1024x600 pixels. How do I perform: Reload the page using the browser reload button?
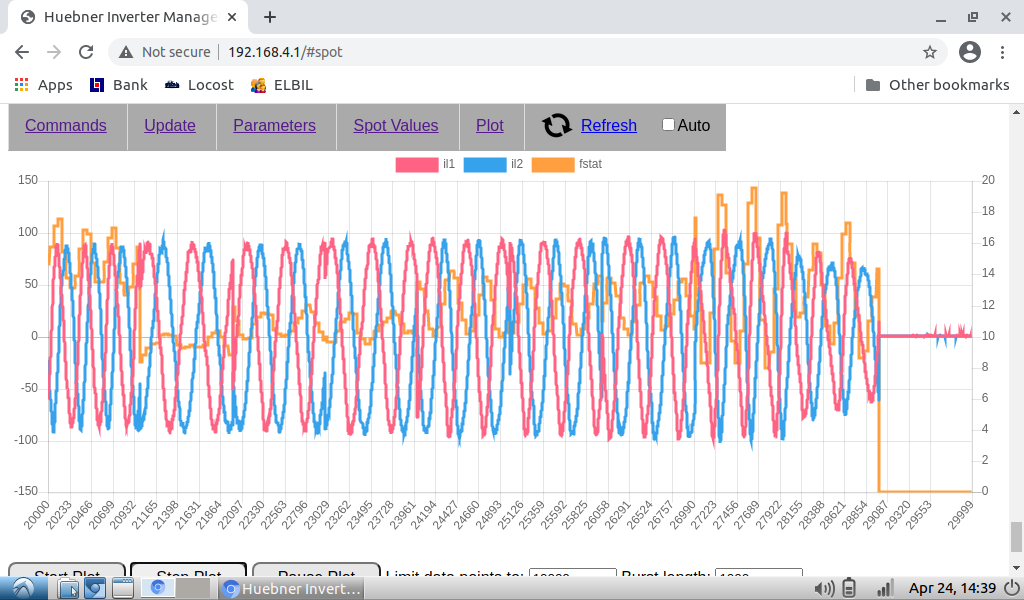pos(86,52)
